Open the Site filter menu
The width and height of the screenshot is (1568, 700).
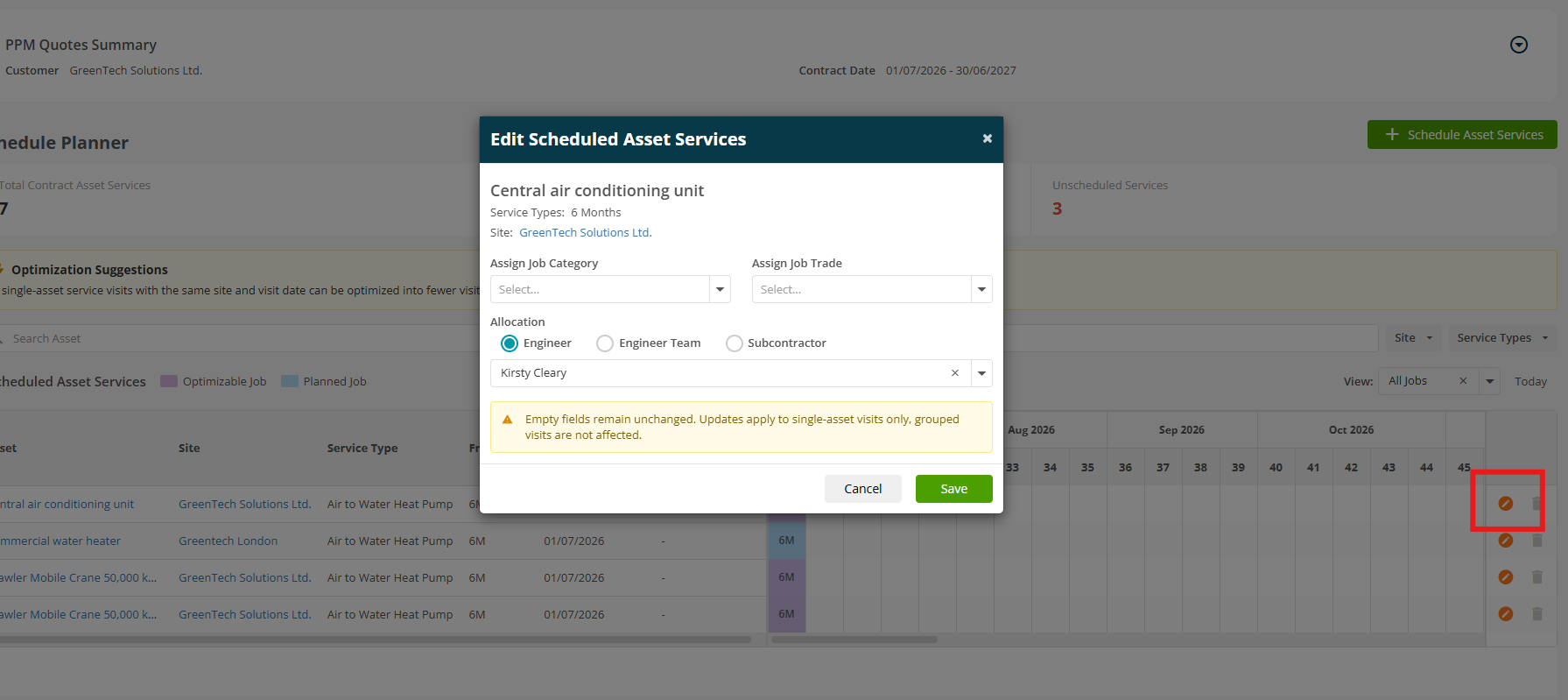[x=1413, y=338]
